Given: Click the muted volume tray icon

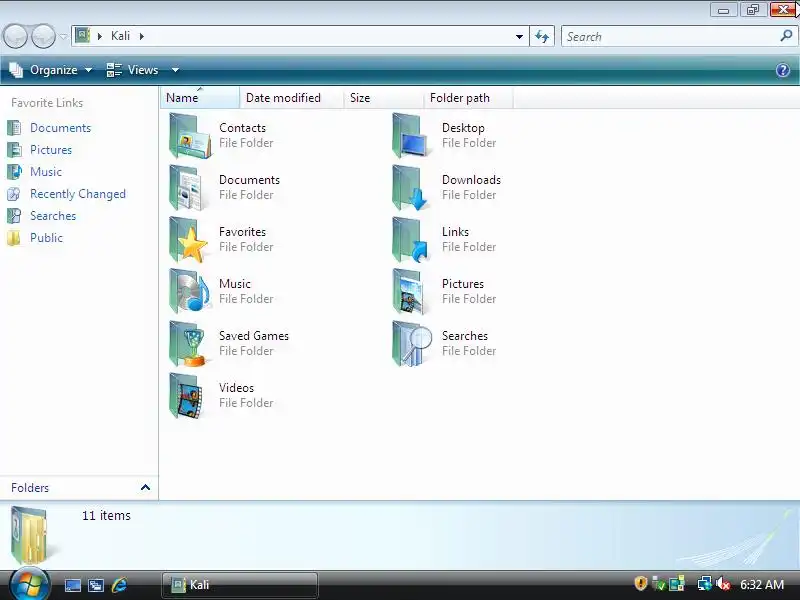Looking at the screenshot, I should click(722, 584).
